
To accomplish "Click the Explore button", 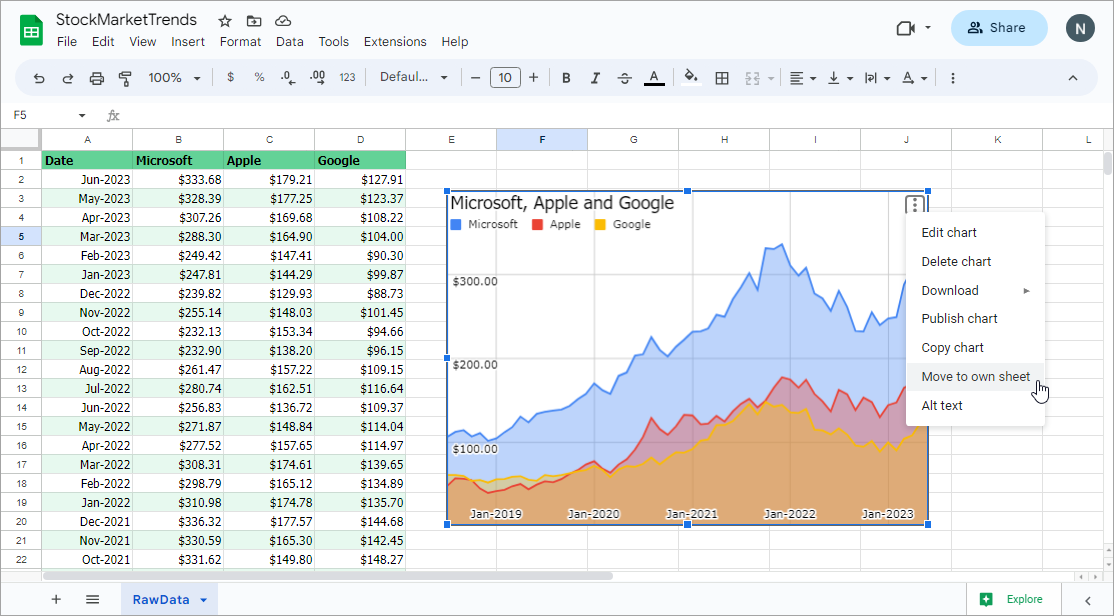I will [1014, 600].
